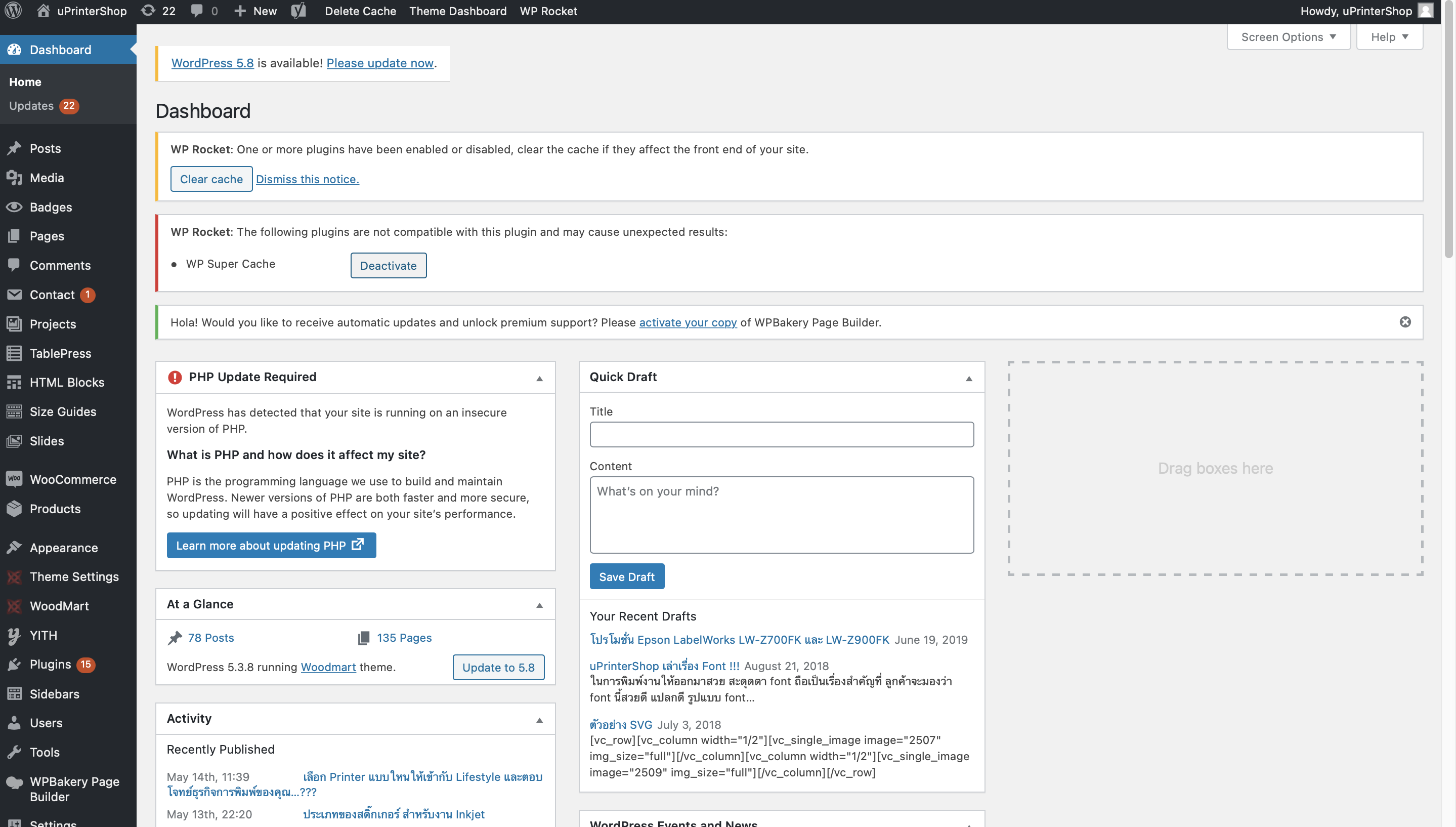Open the 78 Posts link

click(x=210, y=637)
